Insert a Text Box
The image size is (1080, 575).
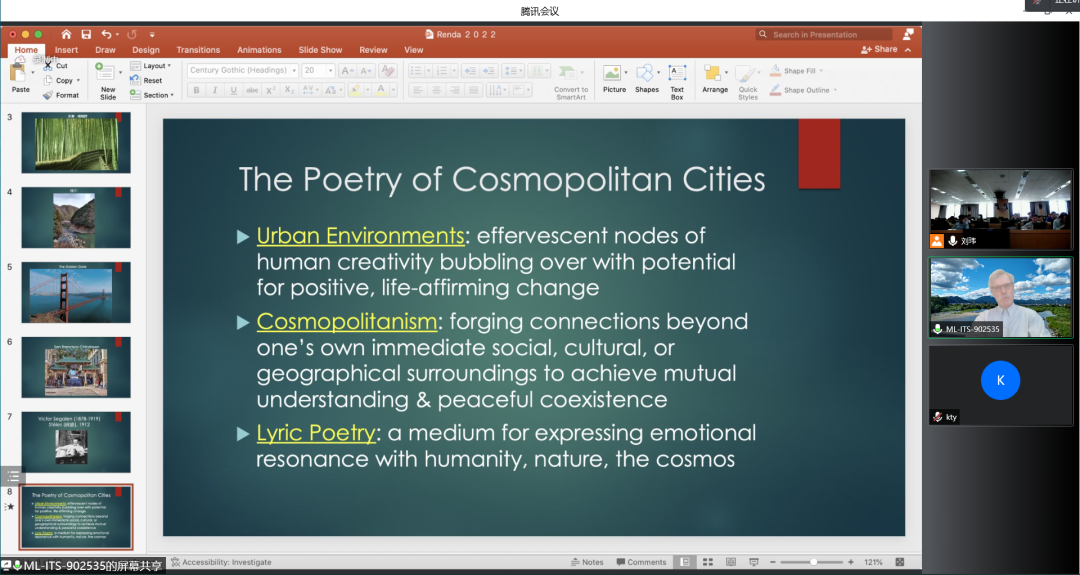677,82
